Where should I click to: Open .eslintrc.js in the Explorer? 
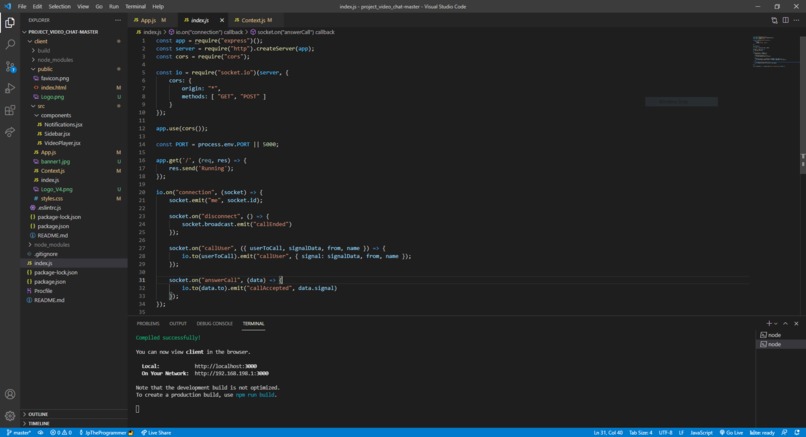tap(49, 208)
